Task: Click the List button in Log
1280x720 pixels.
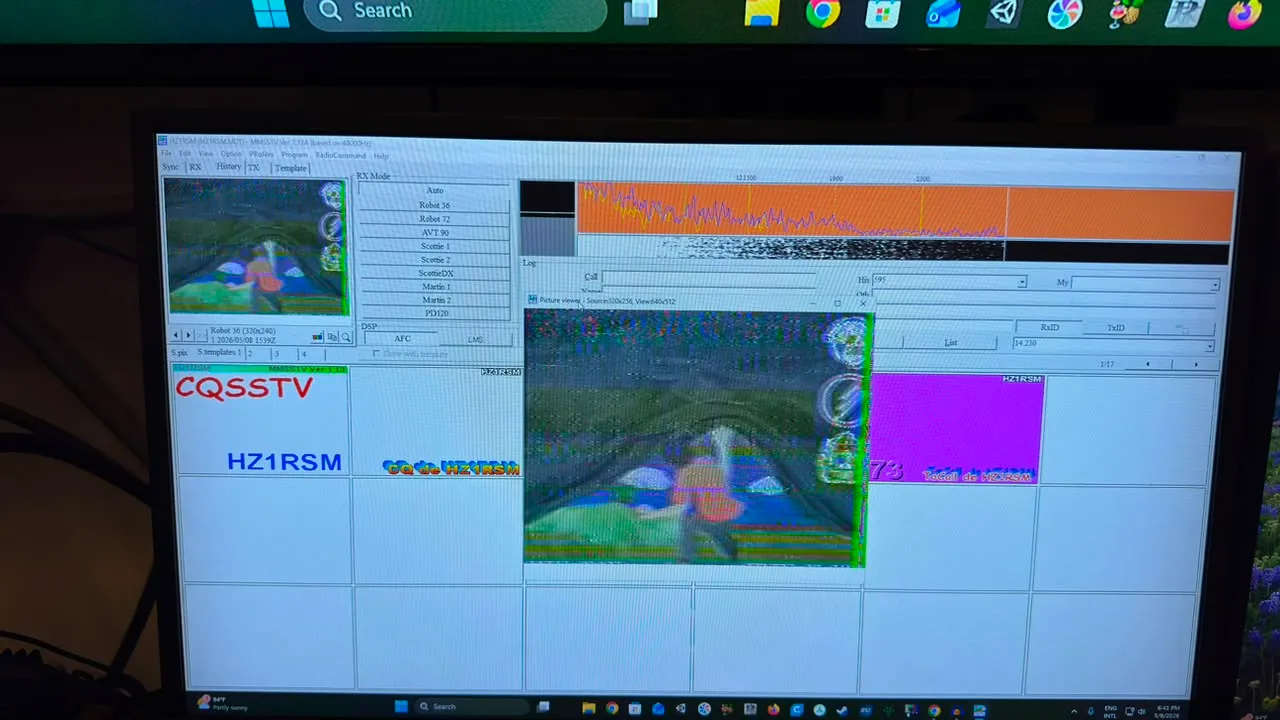Action: coord(950,342)
